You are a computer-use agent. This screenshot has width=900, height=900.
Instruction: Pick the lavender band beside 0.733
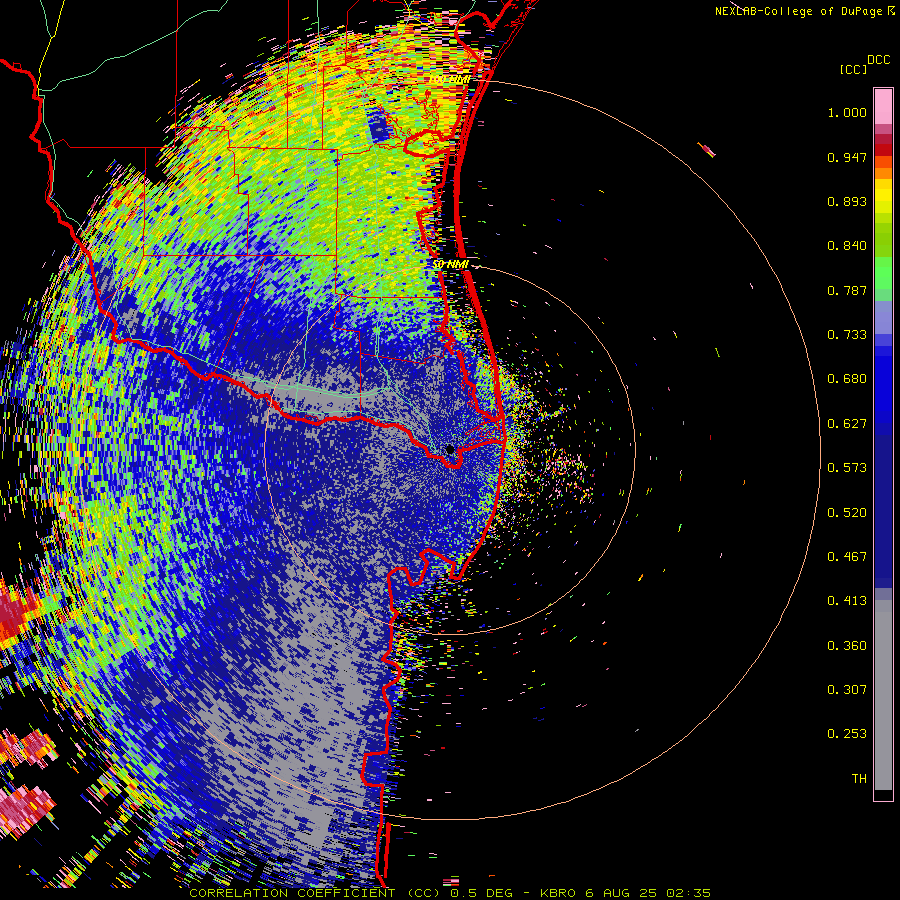[883, 318]
